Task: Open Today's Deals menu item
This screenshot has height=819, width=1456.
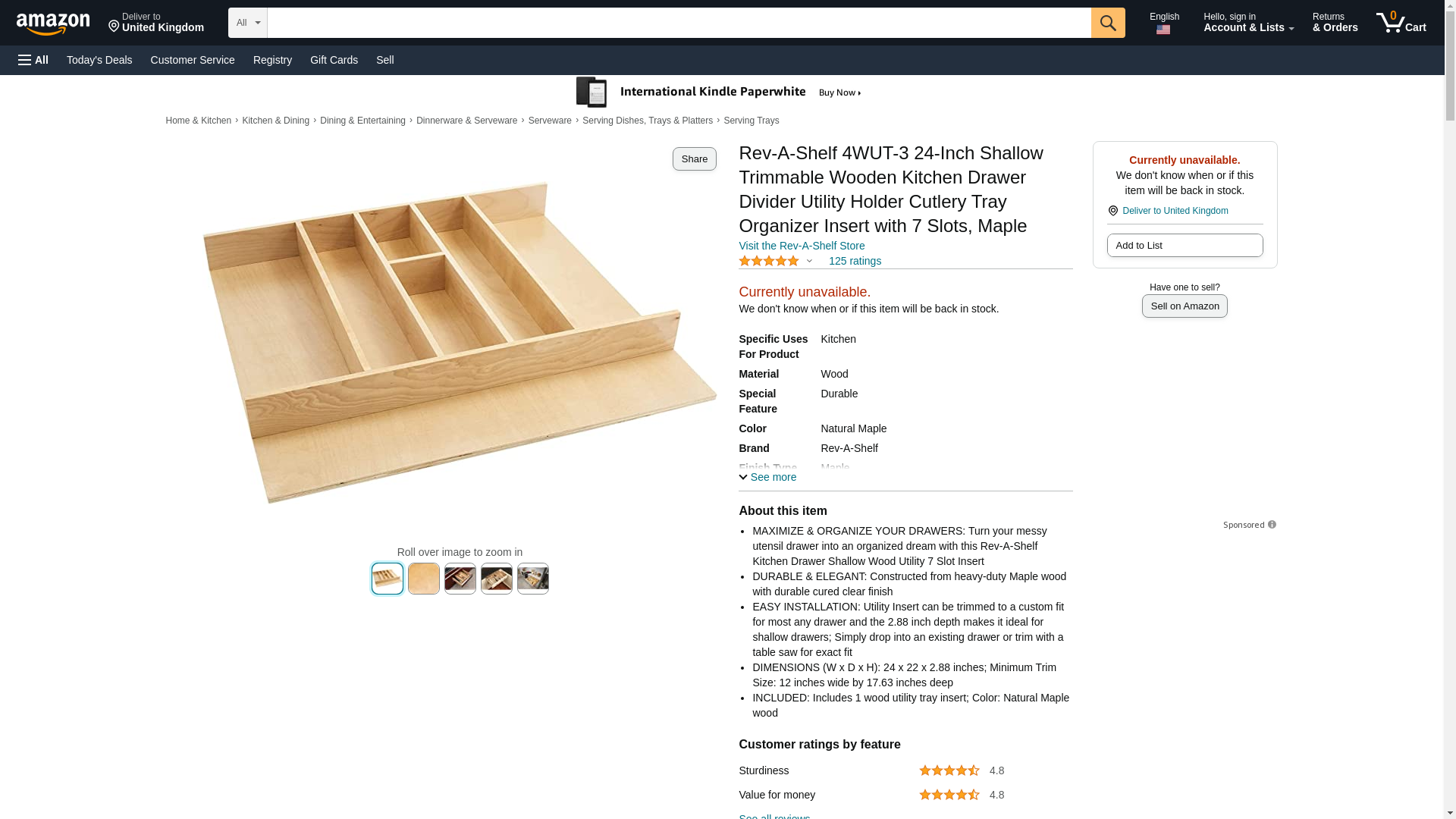Action: pos(99,60)
